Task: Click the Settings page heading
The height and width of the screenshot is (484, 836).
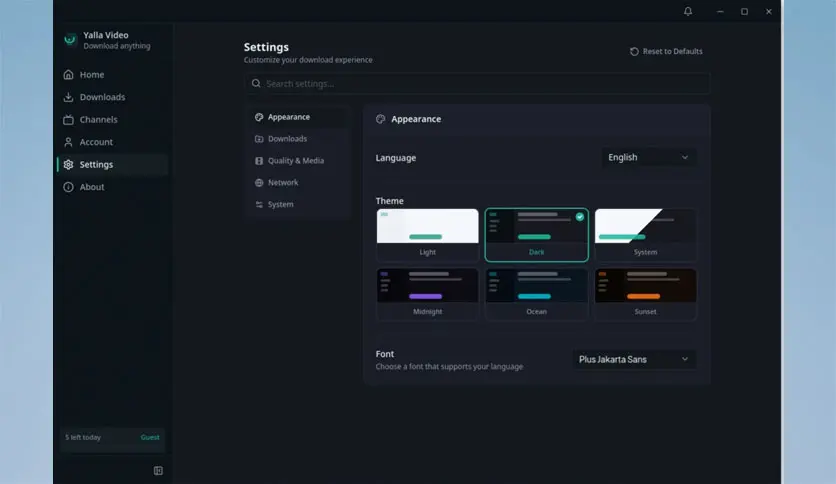Action: pyautogui.click(x=266, y=47)
